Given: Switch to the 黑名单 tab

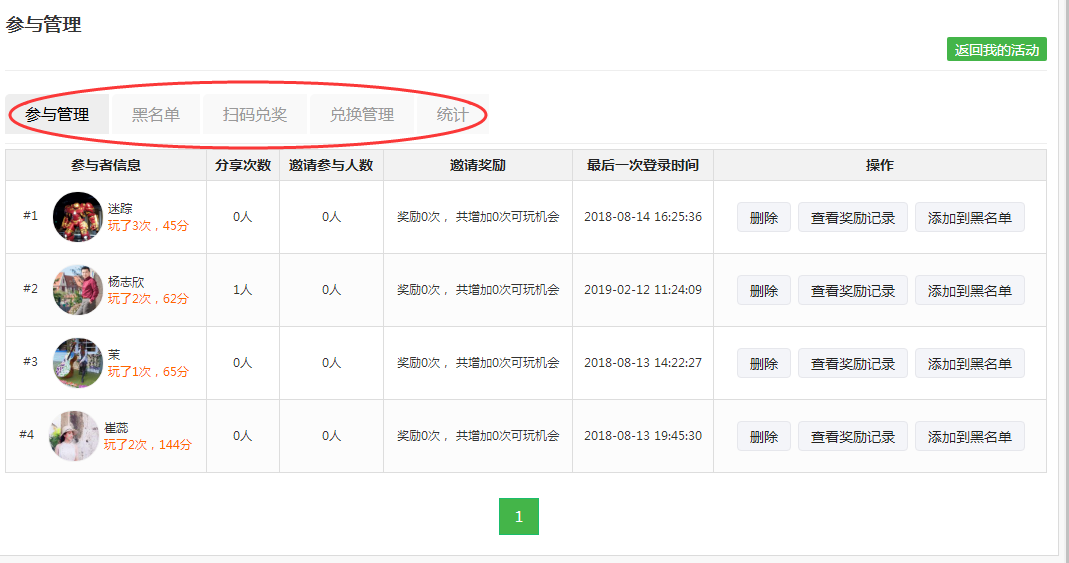Looking at the screenshot, I should click(156, 115).
